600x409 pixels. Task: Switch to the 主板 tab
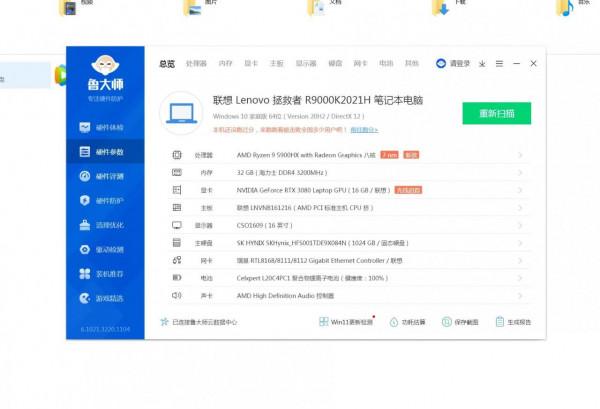(276, 64)
